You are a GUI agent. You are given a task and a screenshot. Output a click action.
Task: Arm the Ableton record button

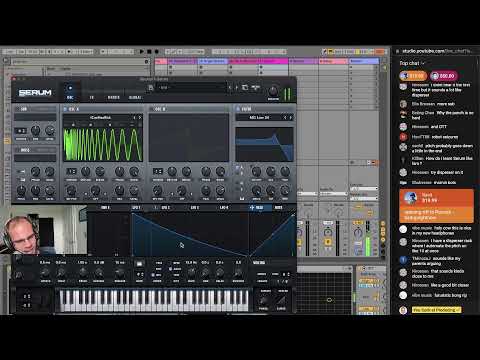click(x=156, y=52)
